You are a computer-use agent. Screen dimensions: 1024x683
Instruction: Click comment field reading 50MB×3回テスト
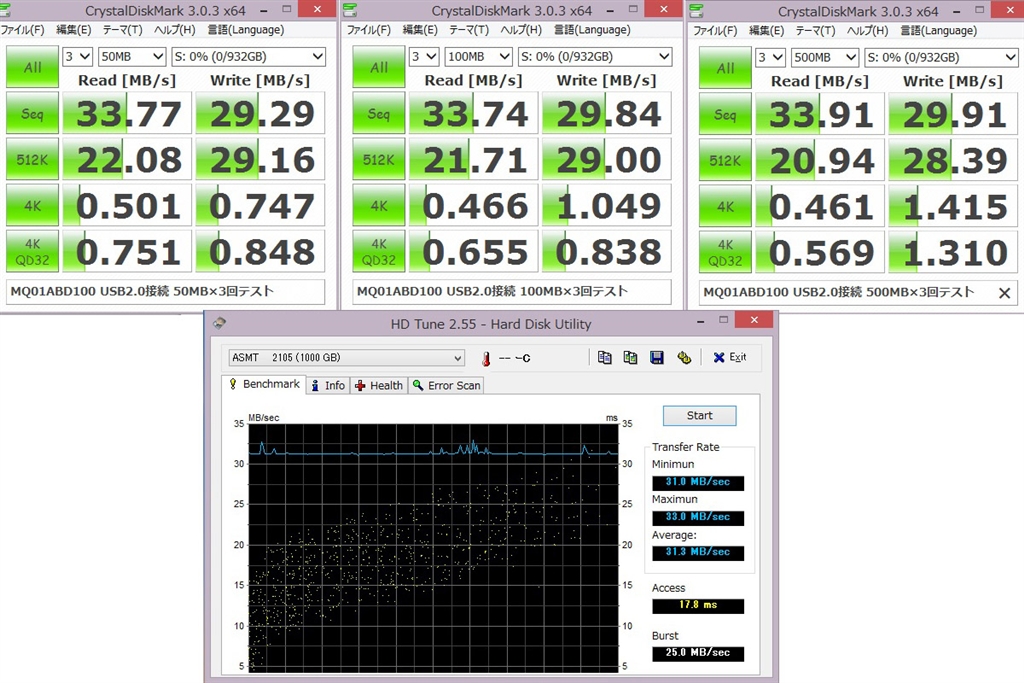(x=165, y=291)
